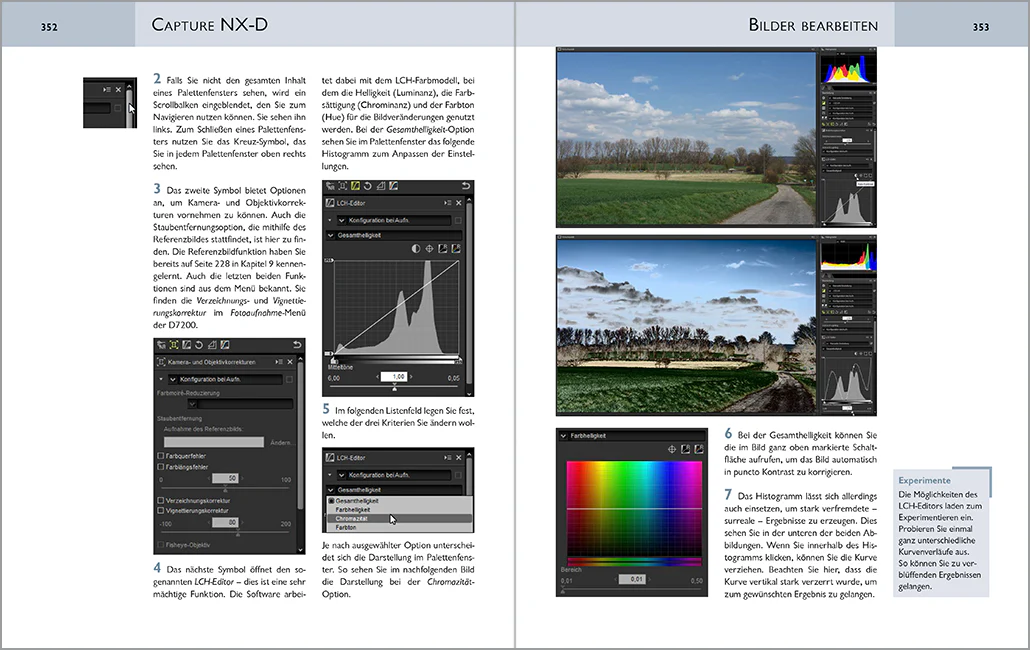The width and height of the screenshot is (1030, 650).
Task: Collapse the triangle beside Konfiguration in Kamera- und Objektivkorrekturen
Action: [x=161, y=379]
